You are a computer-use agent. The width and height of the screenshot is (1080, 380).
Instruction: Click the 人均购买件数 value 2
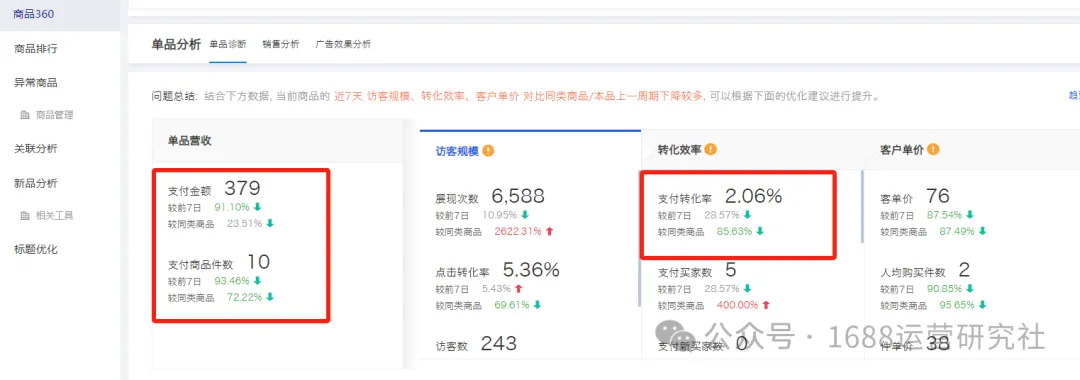point(964,270)
